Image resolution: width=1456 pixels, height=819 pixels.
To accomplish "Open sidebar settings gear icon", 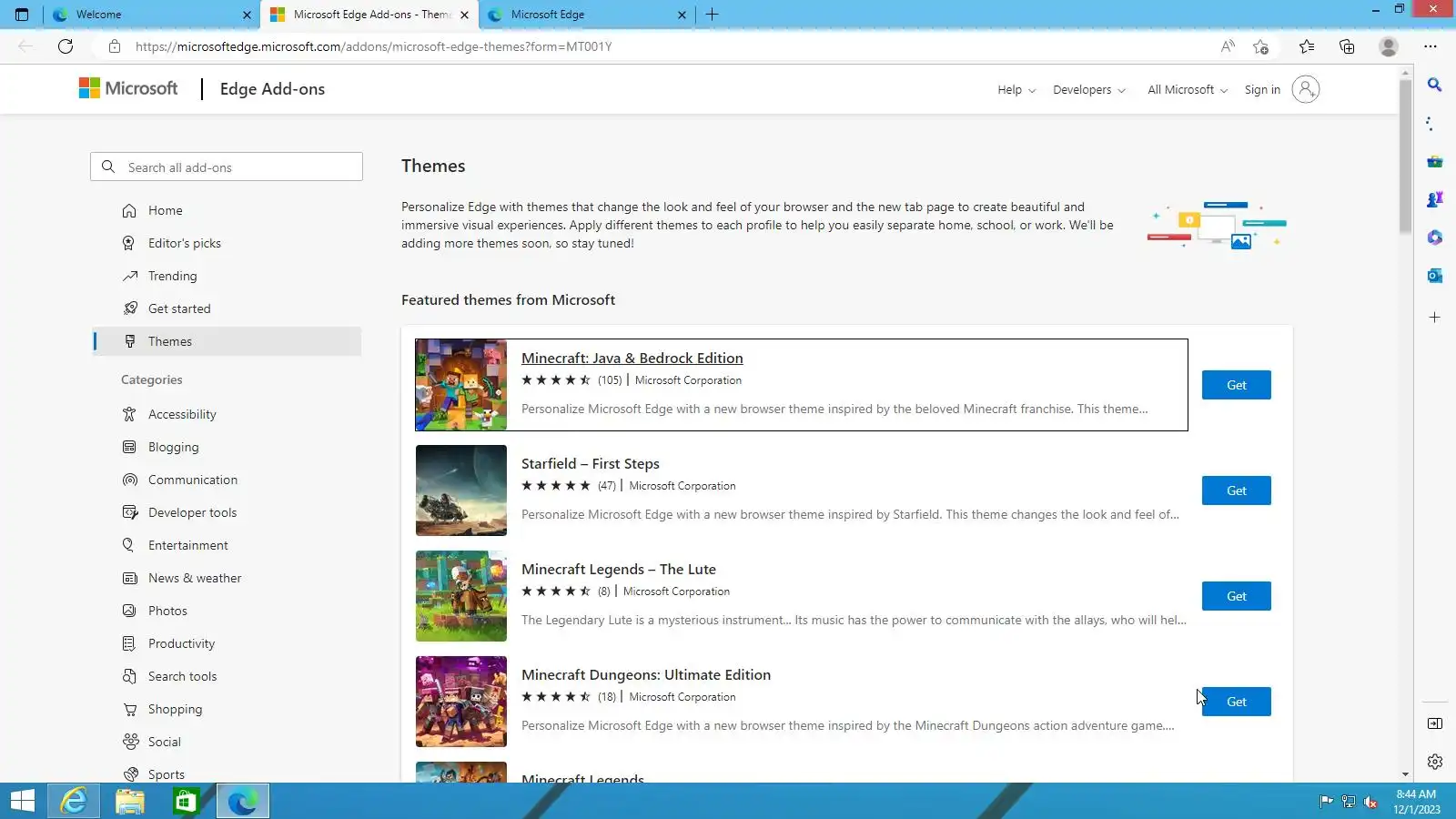I will click(x=1435, y=762).
